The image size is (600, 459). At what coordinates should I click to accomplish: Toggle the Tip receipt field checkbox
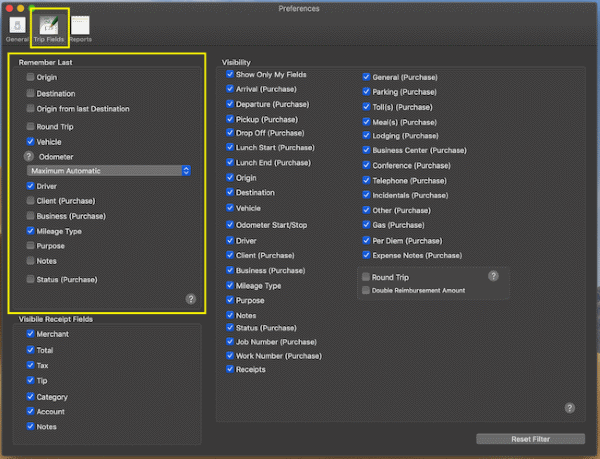[30, 381]
